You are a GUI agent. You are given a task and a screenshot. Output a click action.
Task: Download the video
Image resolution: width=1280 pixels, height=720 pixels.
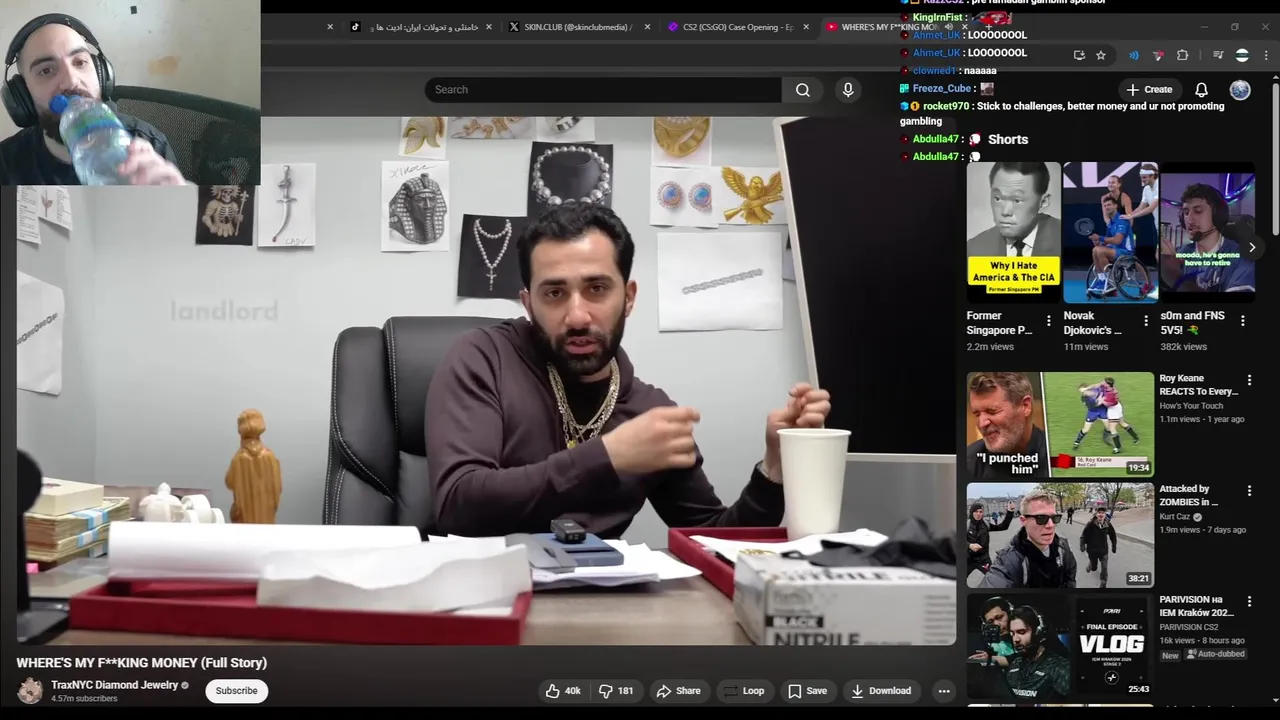click(x=881, y=691)
